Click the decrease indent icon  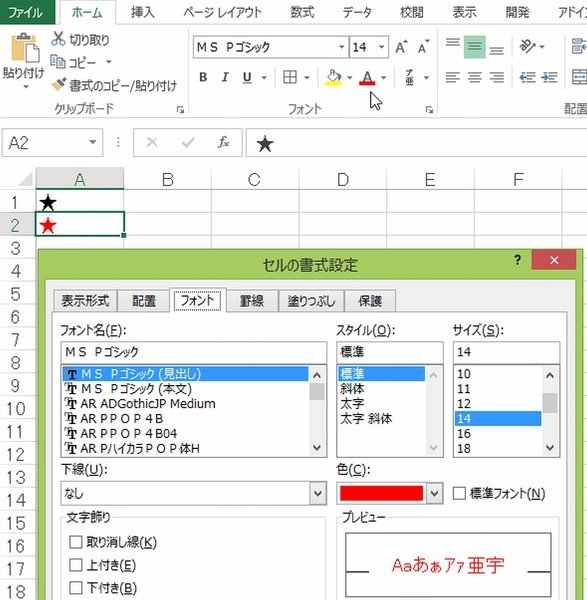527,77
